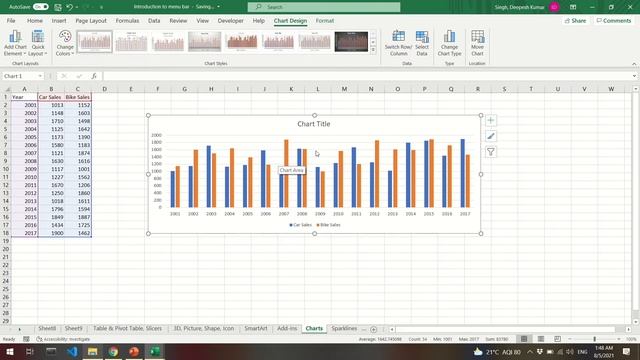640x360 pixels.
Task: Switch to Page Layout view in status bar
Action: (541, 339)
